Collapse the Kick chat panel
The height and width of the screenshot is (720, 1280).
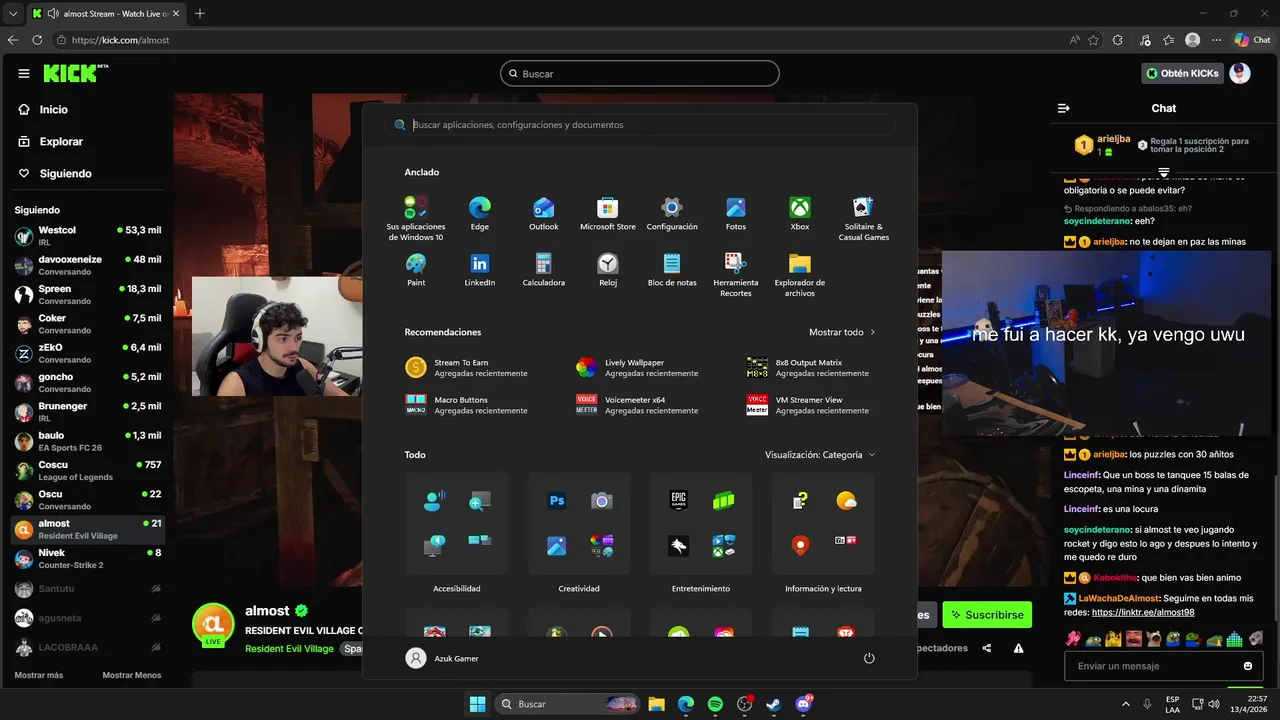[x=1064, y=108]
